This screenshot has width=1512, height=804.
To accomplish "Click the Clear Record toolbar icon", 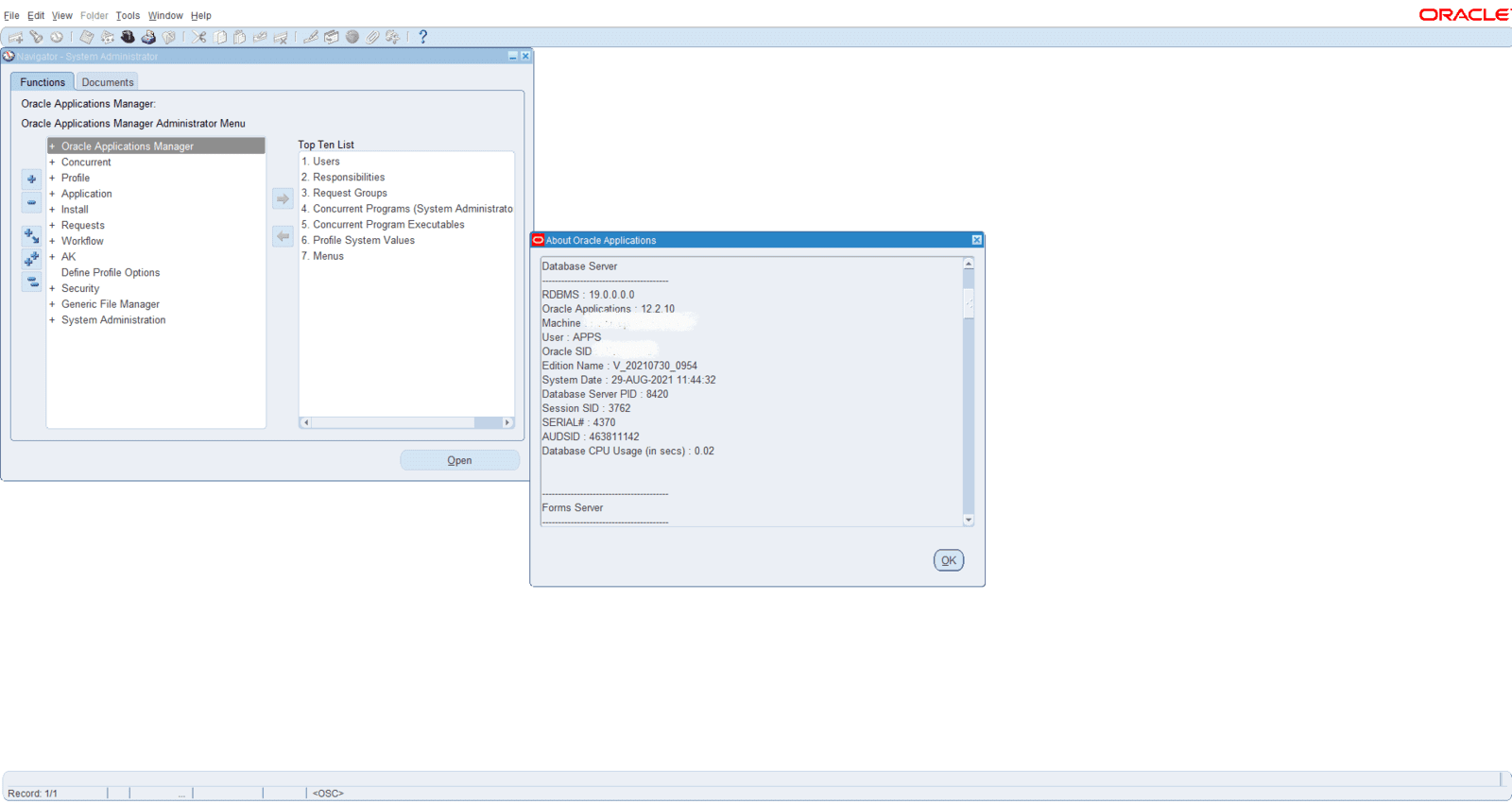I will point(260,37).
